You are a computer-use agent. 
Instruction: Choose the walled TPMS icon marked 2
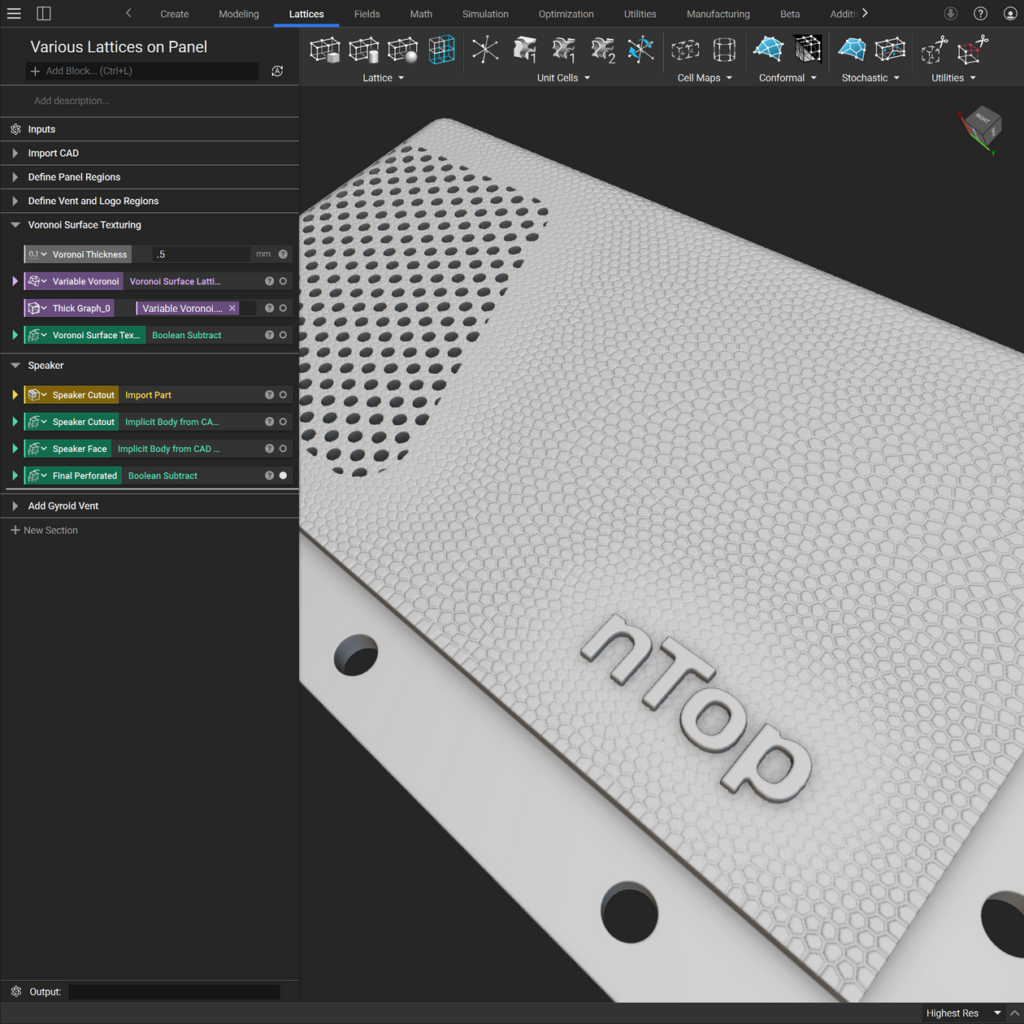(602, 50)
